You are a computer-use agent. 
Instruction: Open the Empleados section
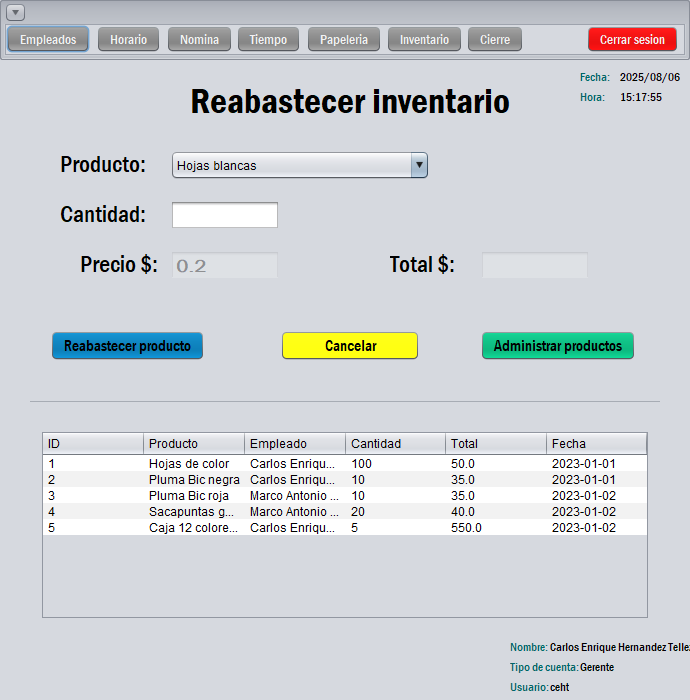48,39
